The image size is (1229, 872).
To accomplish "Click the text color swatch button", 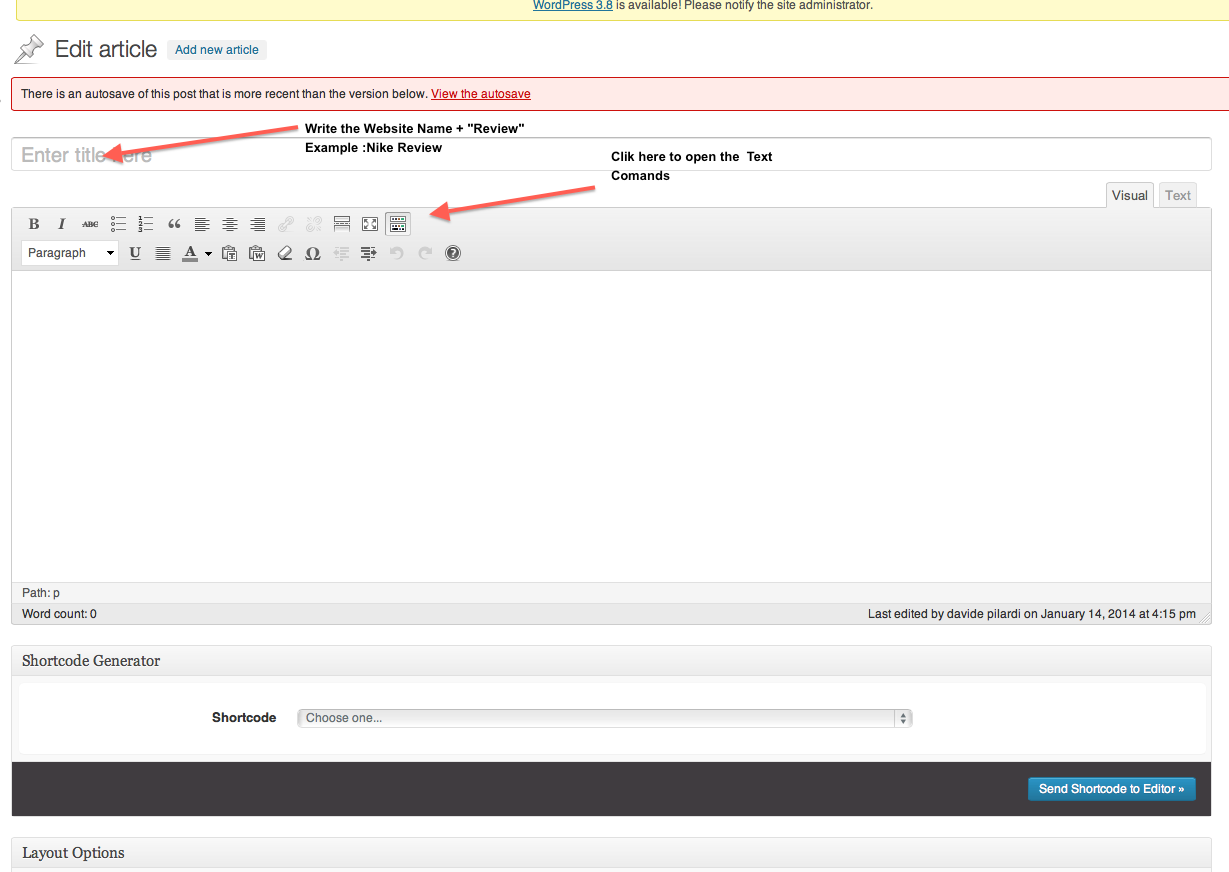I will [190, 253].
